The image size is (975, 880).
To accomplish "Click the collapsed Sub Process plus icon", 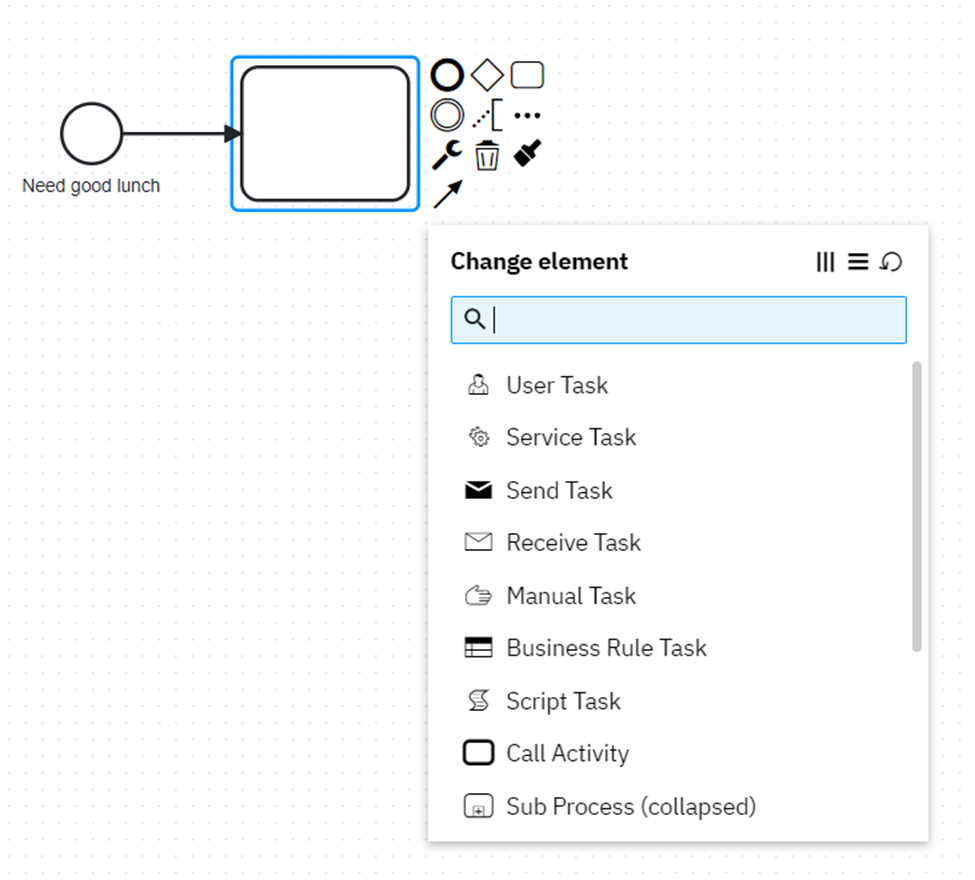I will tap(478, 806).
